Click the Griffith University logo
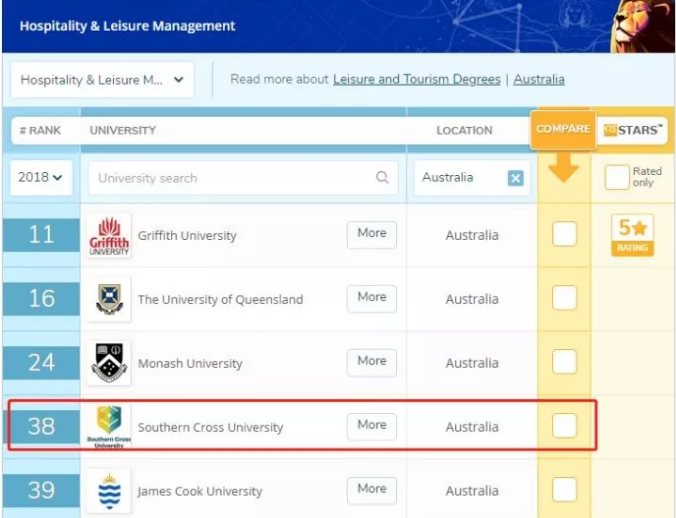This screenshot has height=518, width=676. click(x=109, y=235)
